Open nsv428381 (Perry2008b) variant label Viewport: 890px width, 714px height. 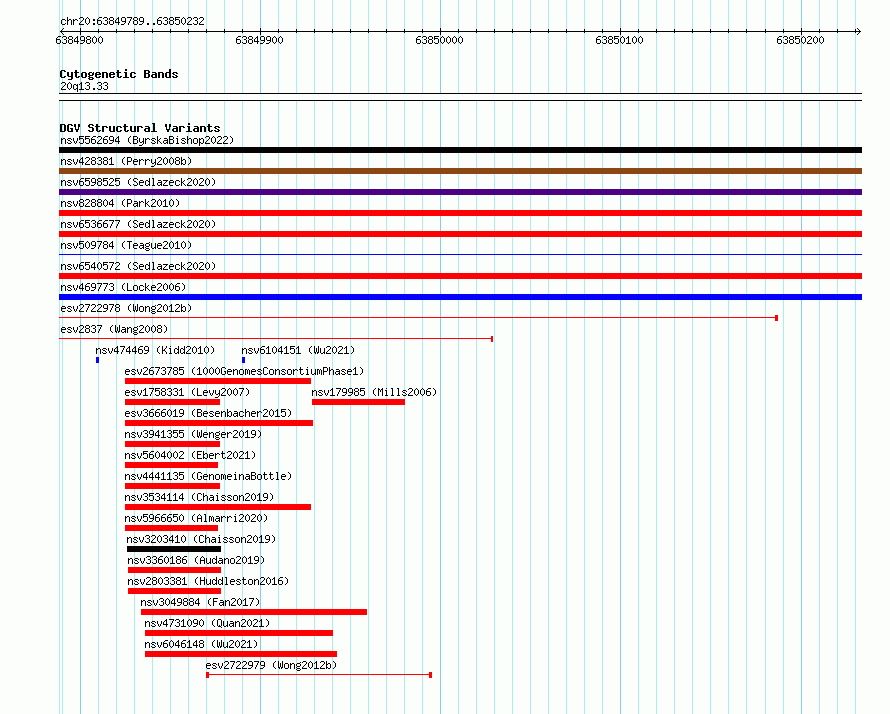pyautogui.click(x=126, y=161)
